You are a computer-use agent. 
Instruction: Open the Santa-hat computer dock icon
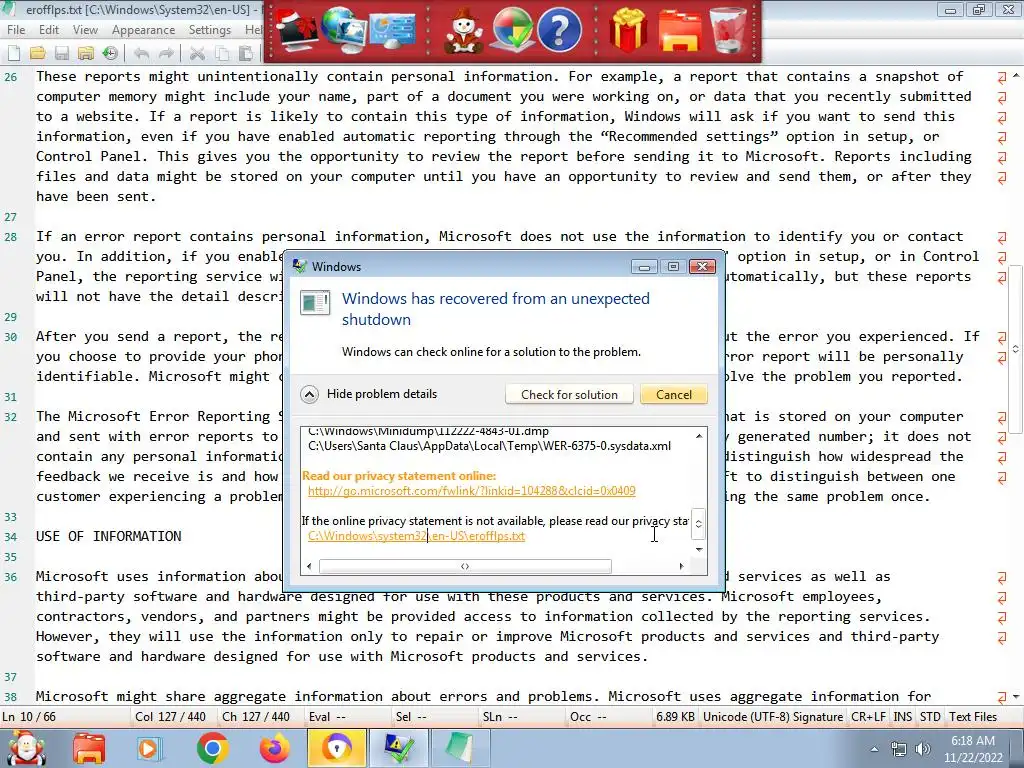295,31
